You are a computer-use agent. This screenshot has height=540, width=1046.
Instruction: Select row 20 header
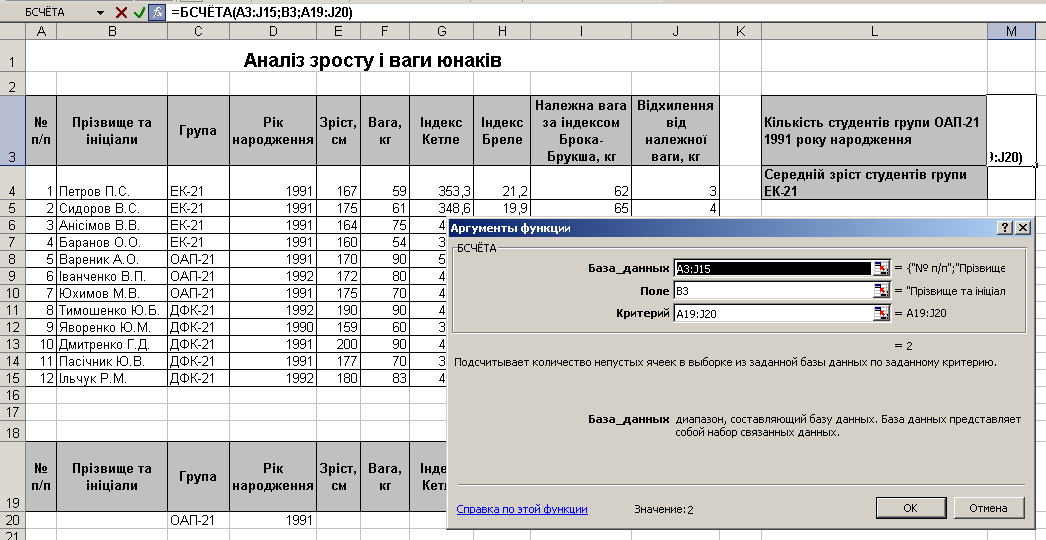click(12, 520)
